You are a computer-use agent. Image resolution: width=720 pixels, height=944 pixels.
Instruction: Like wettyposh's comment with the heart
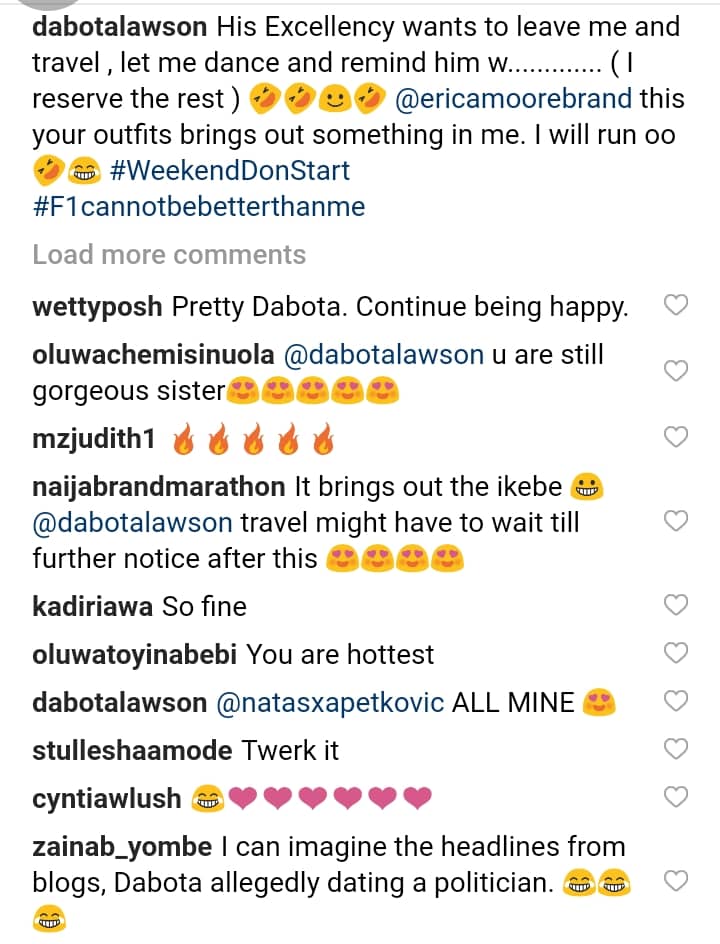(x=676, y=306)
